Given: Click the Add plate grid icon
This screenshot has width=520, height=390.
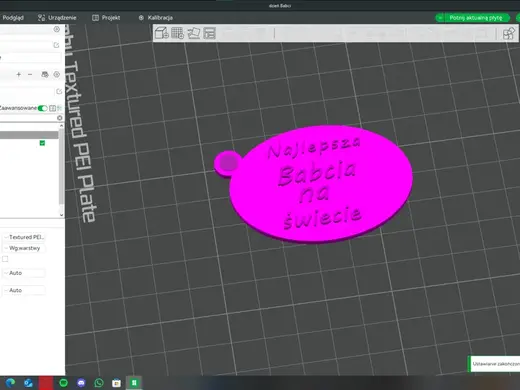Looking at the screenshot, I should pyautogui.click(x=177, y=33).
